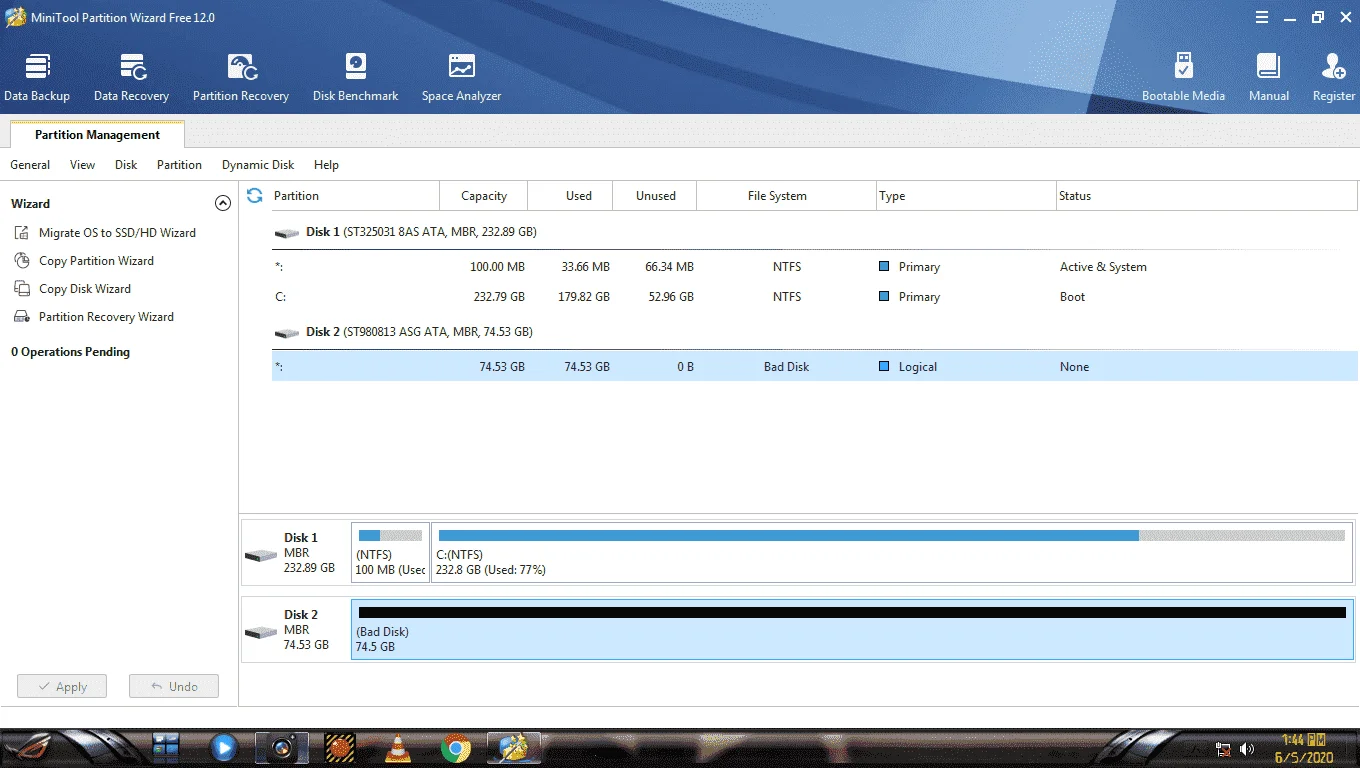Open the camera app in the taskbar
The height and width of the screenshot is (768, 1360).
[x=281, y=746]
